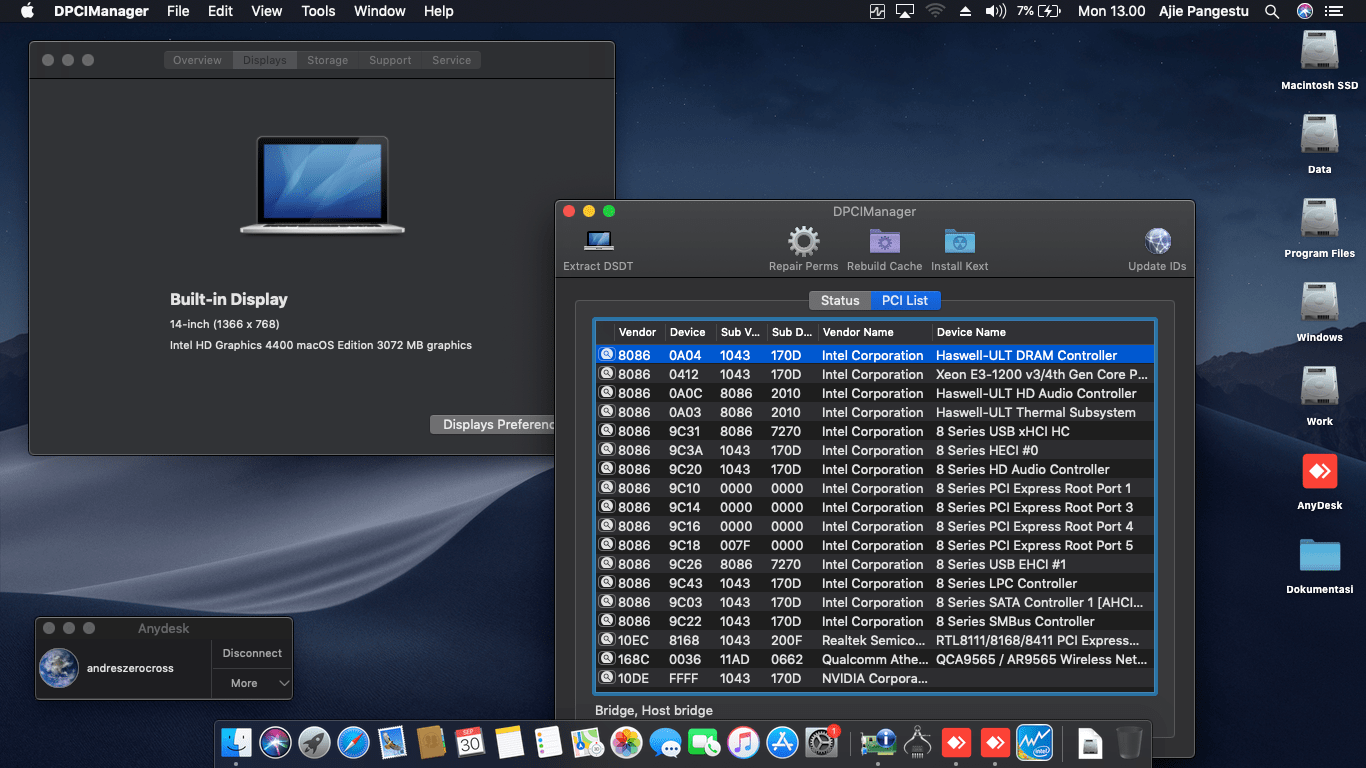Viewport: 1366px width, 768px height.
Task: Expand the More dropdown in Anydesk panel
Action: point(252,683)
